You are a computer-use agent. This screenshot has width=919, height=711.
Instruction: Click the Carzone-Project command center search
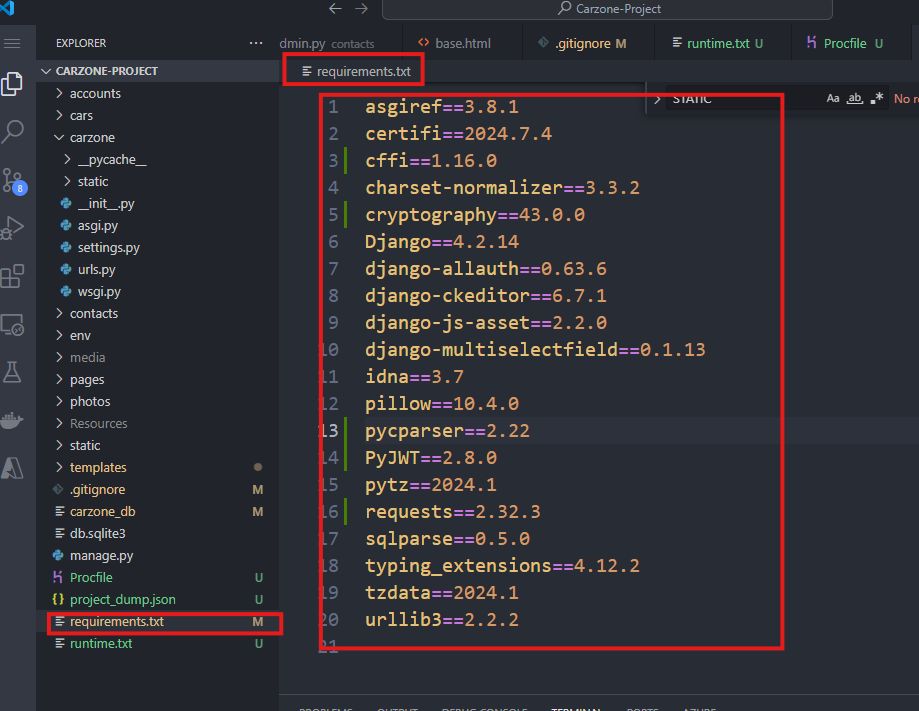pos(607,9)
